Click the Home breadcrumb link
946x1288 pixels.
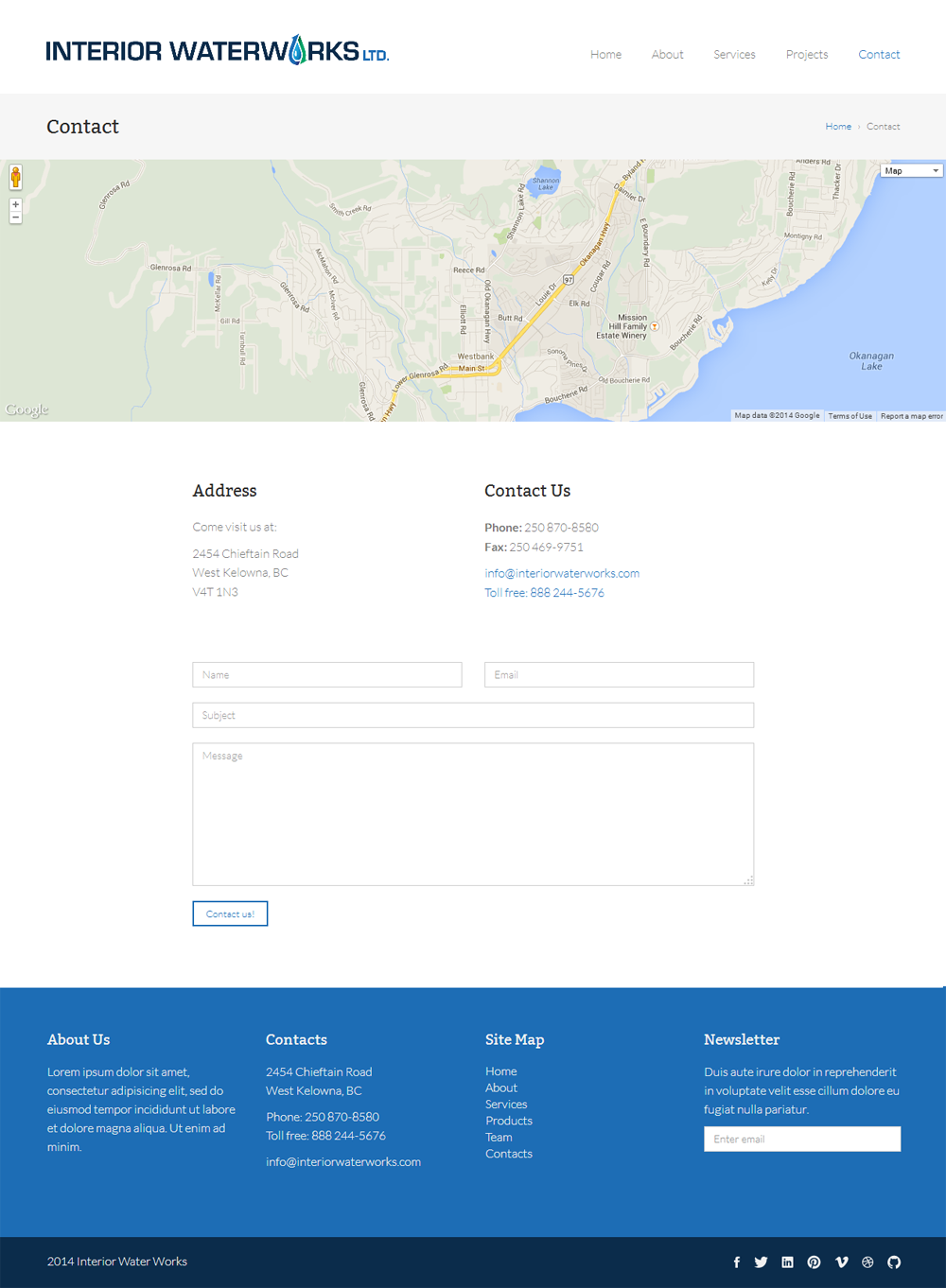point(837,127)
